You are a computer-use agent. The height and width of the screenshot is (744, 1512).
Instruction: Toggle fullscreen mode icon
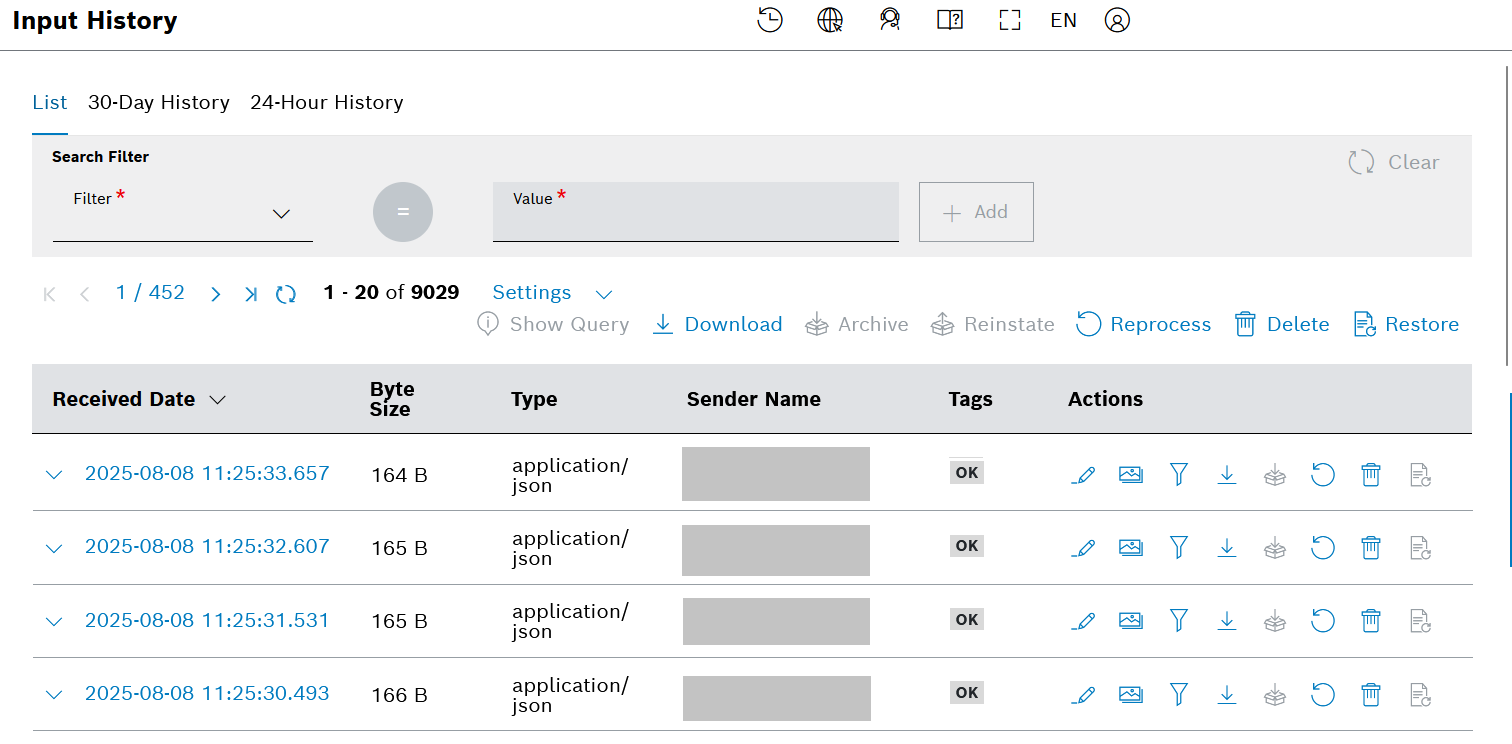[1009, 20]
